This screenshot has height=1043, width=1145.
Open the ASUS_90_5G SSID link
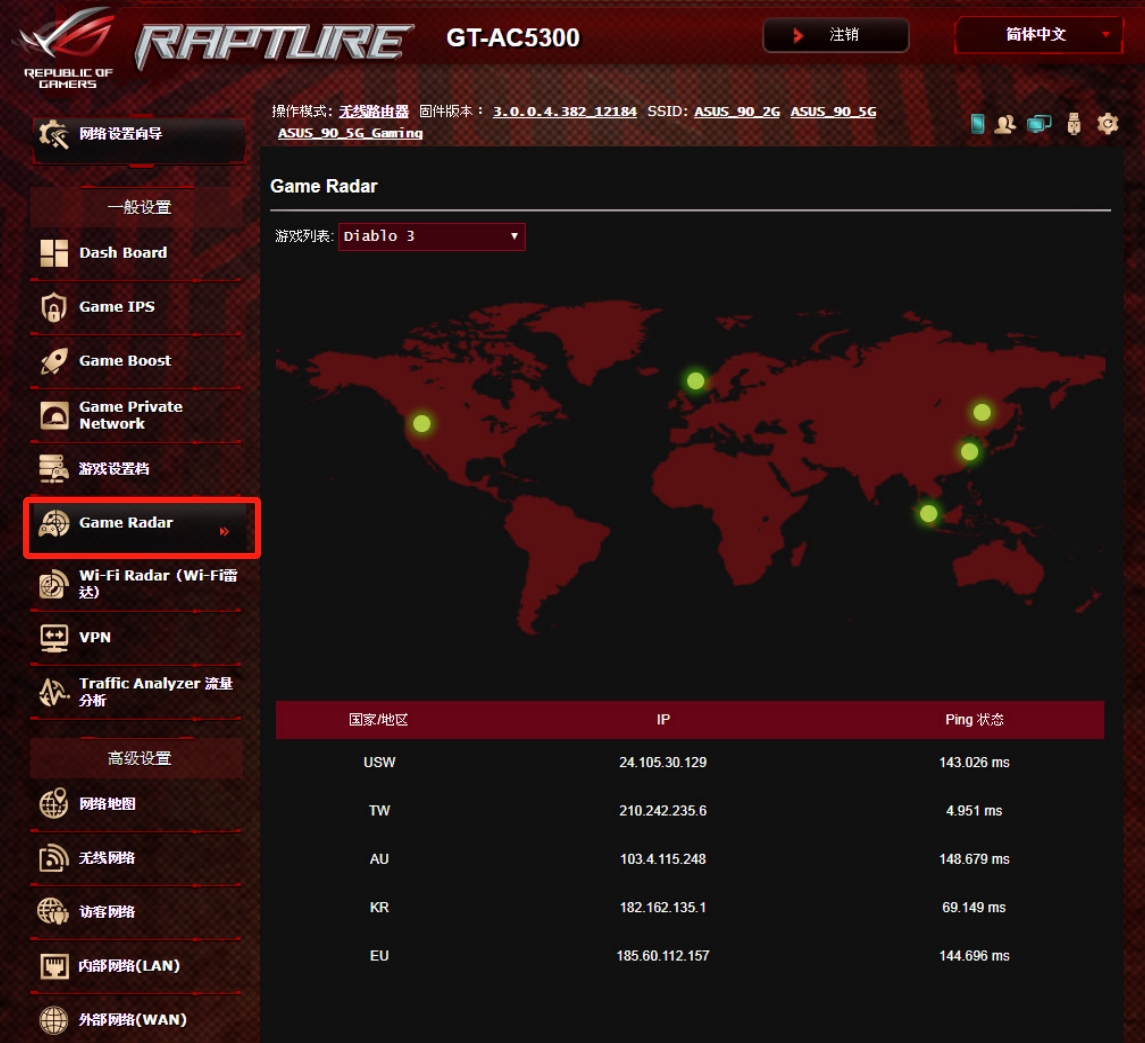coord(833,111)
